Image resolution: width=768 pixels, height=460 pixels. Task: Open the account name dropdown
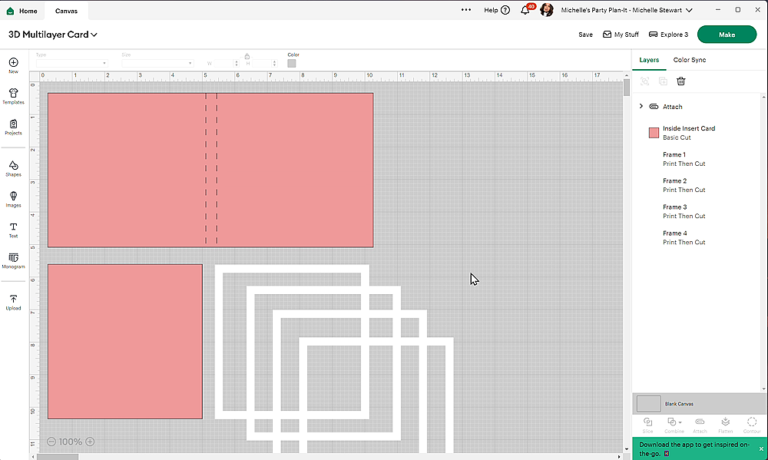click(x=626, y=10)
